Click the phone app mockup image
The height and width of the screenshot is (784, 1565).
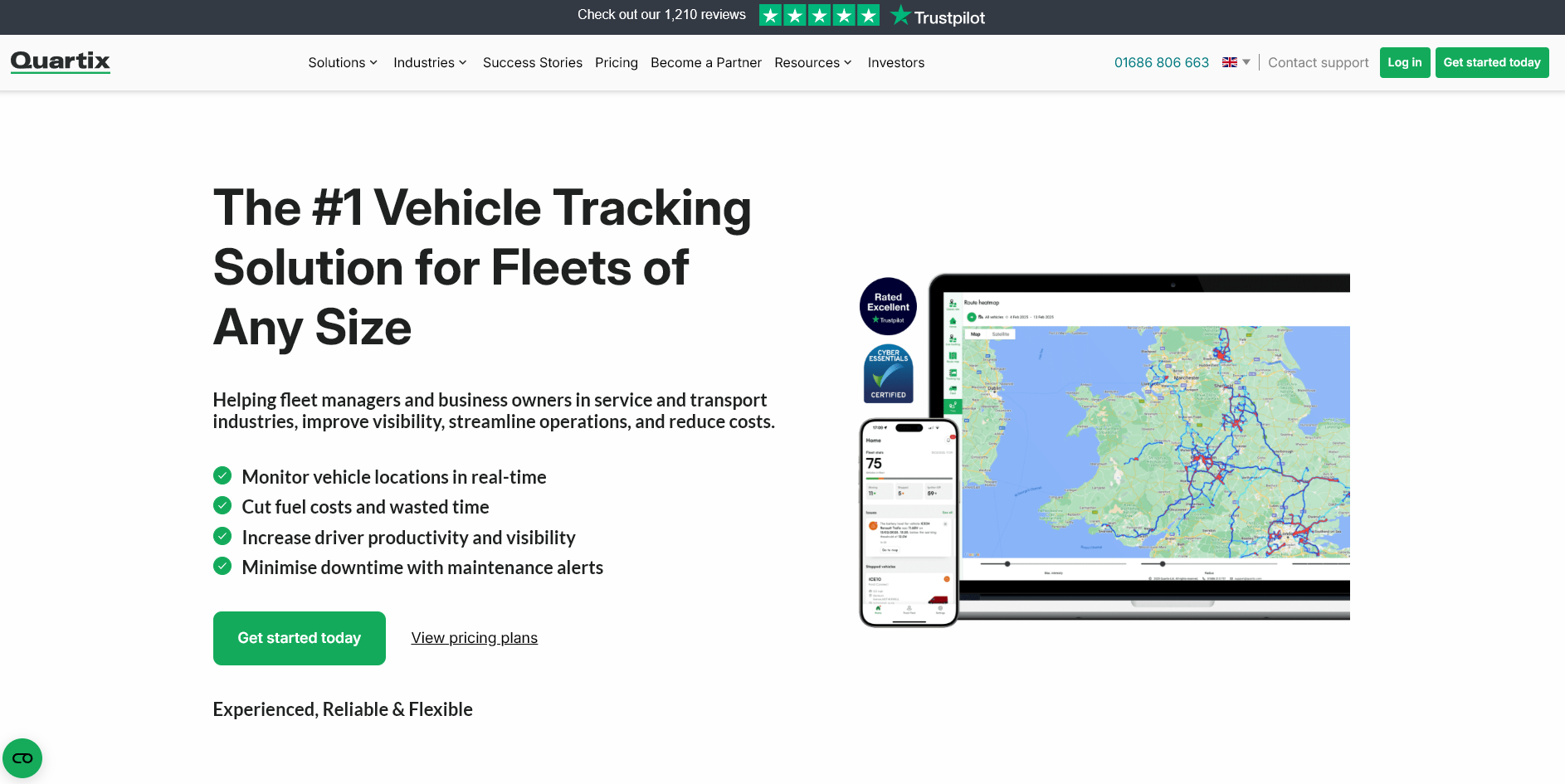909,523
